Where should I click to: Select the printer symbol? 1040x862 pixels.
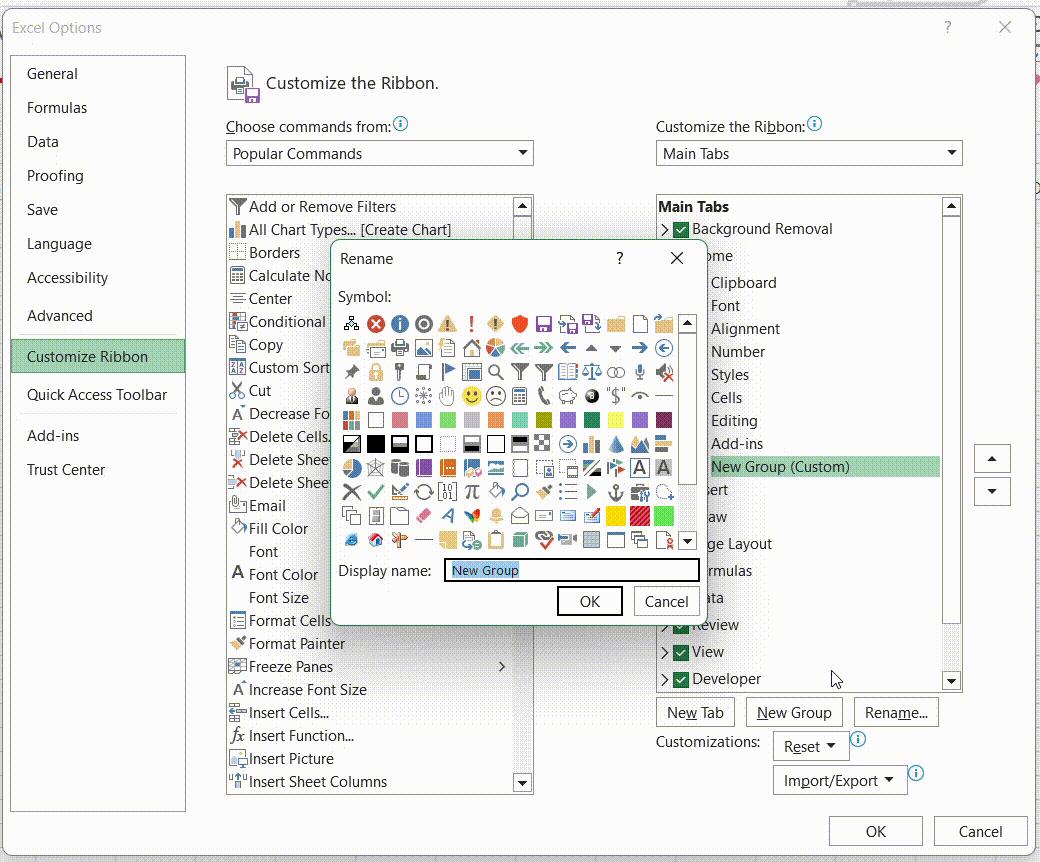coord(400,348)
